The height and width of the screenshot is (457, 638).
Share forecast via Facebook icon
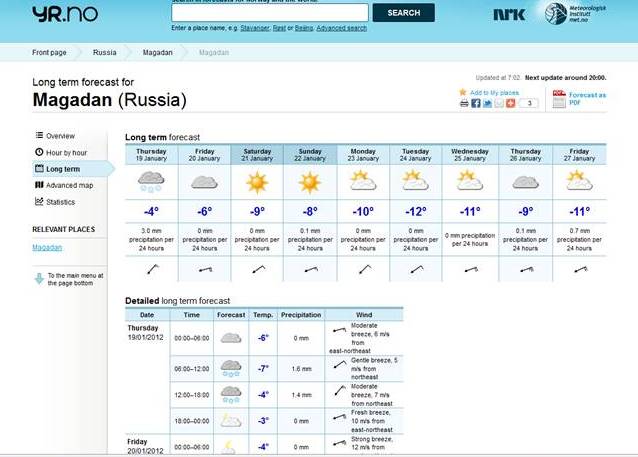[x=476, y=103]
